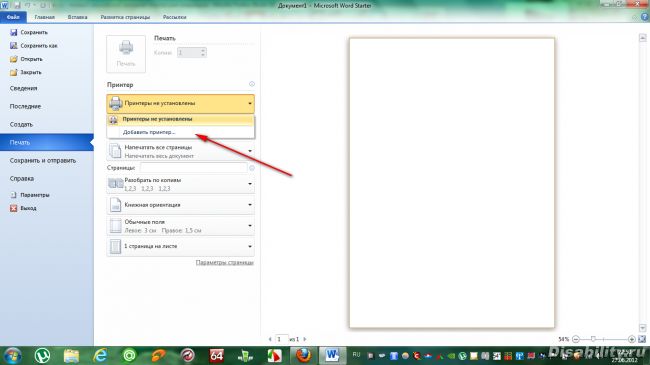Viewport: 650px width, 365px height.
Task: Click the Word taskbar button
Action: (x=332, y=355)
